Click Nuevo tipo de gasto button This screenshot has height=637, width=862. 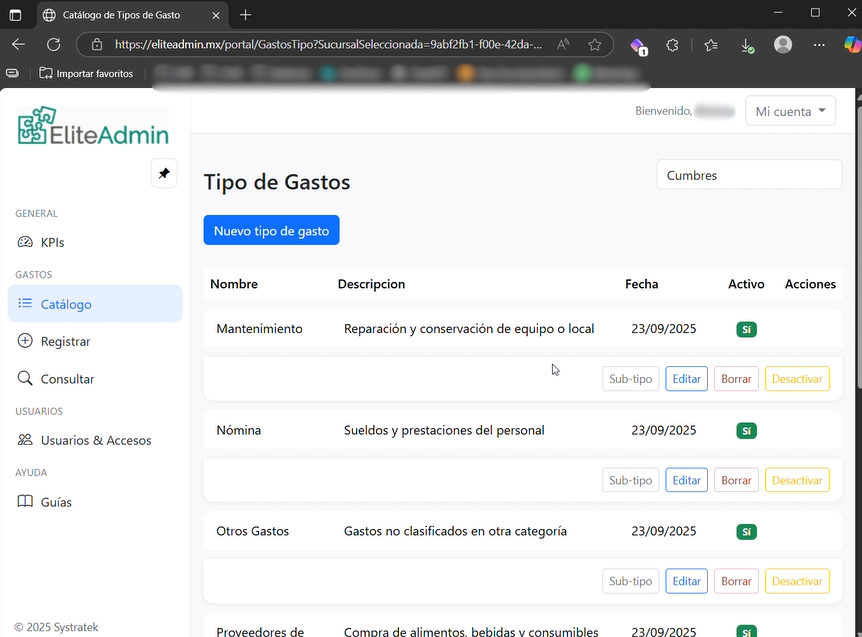coord(271,231)
